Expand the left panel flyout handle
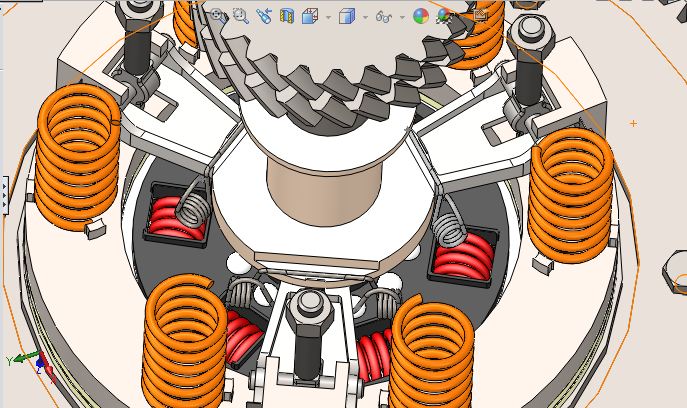This screenshot has width=687, height=408. pos(4,195)
